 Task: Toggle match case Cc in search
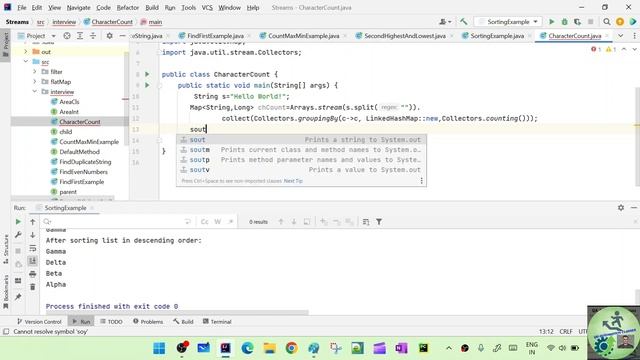[204, 222]
